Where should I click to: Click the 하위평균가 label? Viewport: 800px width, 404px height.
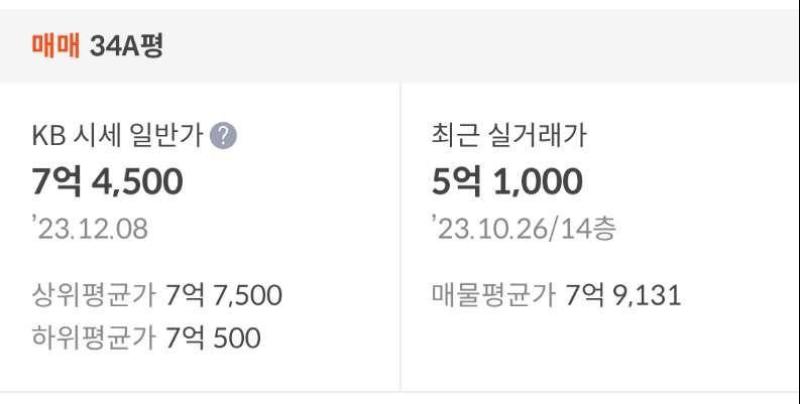pos(94,338)
